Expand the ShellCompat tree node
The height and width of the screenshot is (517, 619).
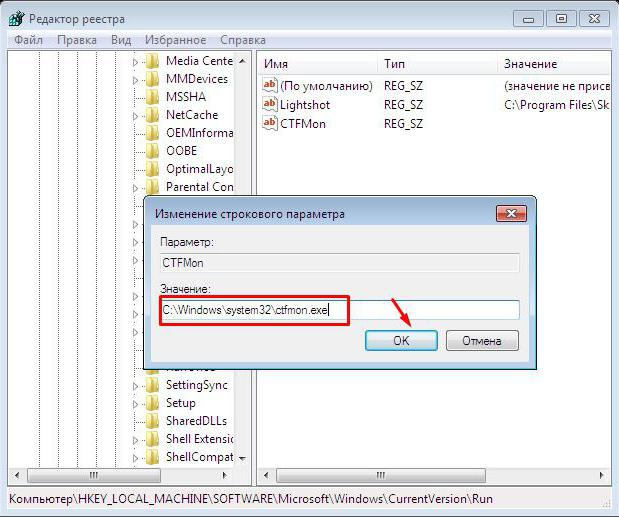[x=135, y=458]
